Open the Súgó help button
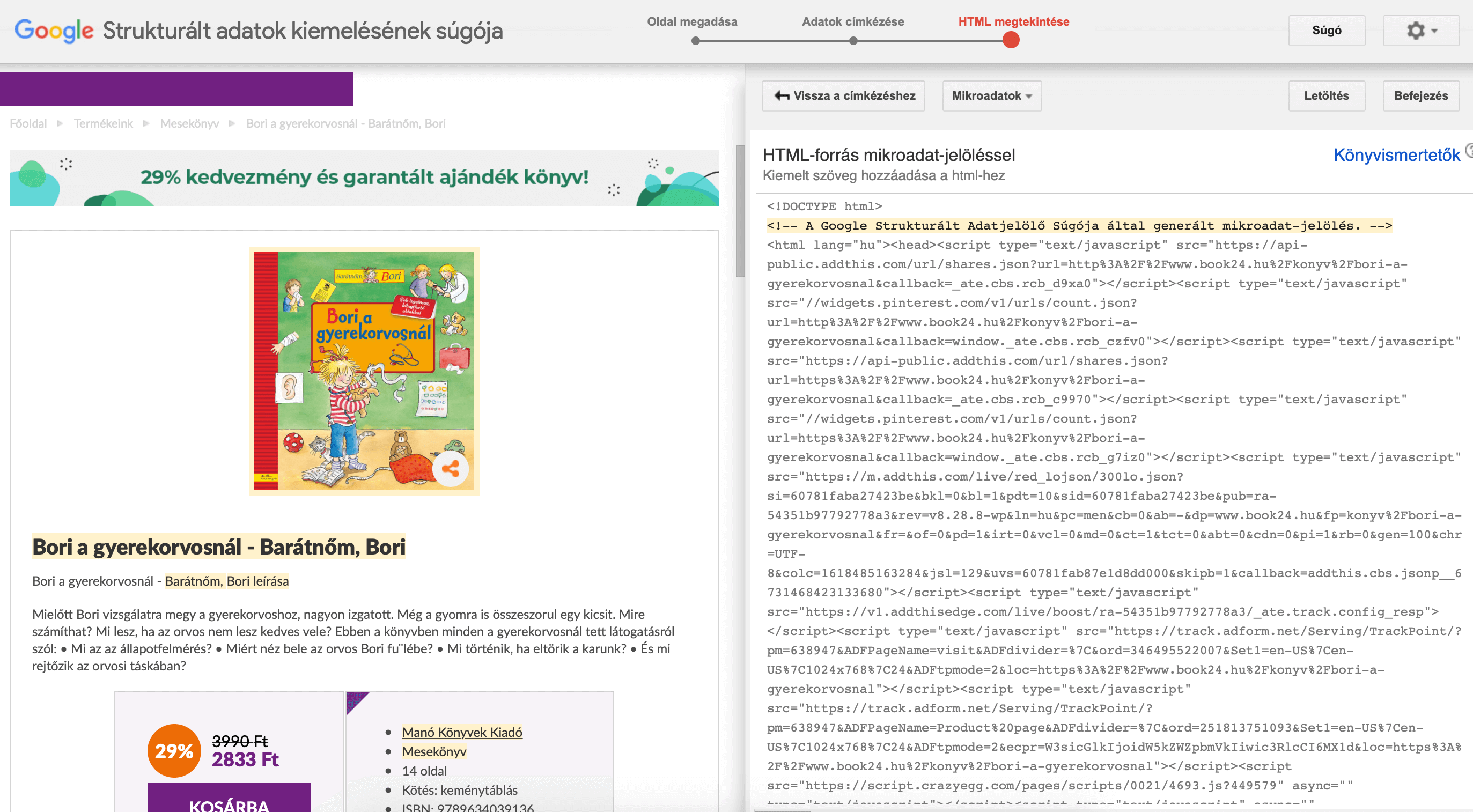This screenshot has height=812, width=1473. coord(1327,31)
